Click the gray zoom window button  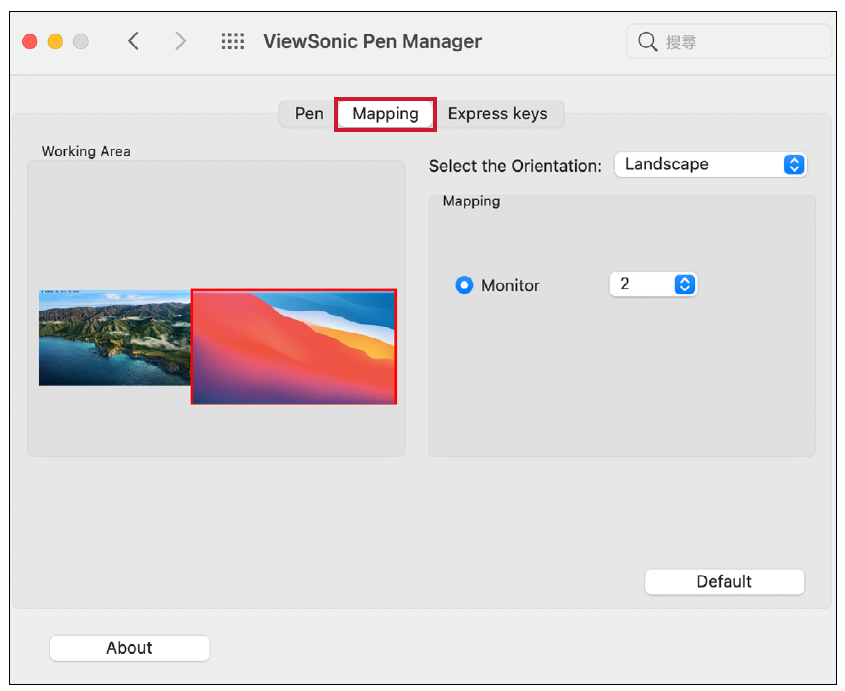click(81, 41)
